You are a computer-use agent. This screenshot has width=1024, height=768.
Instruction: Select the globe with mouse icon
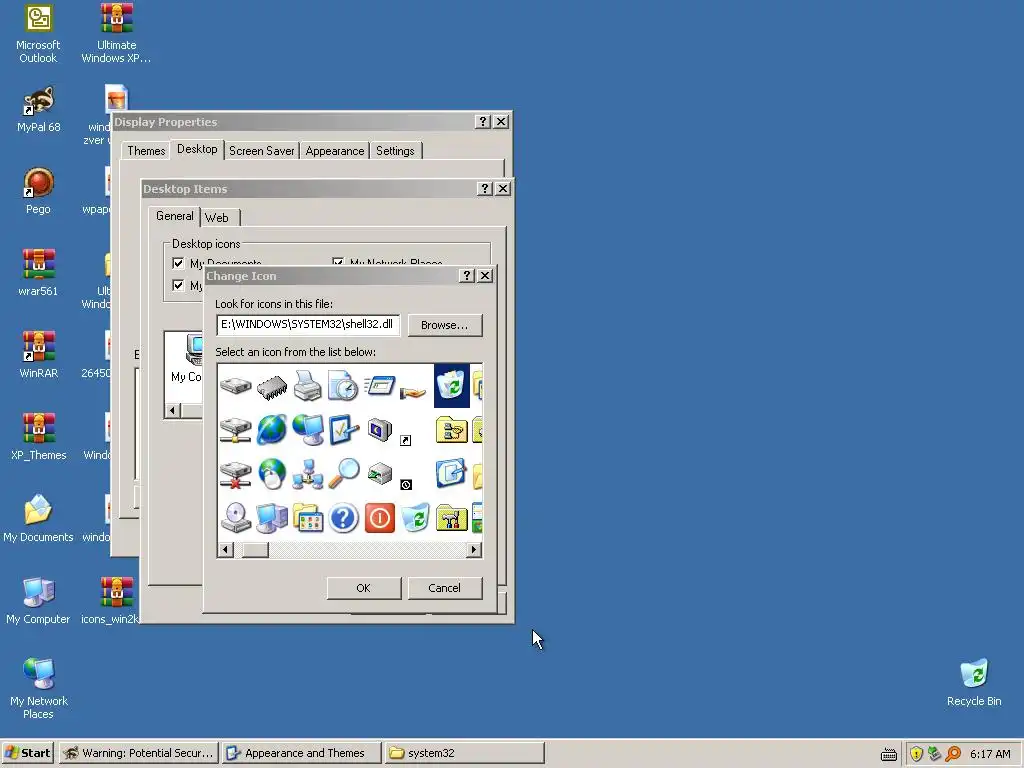tap(272, 473)
